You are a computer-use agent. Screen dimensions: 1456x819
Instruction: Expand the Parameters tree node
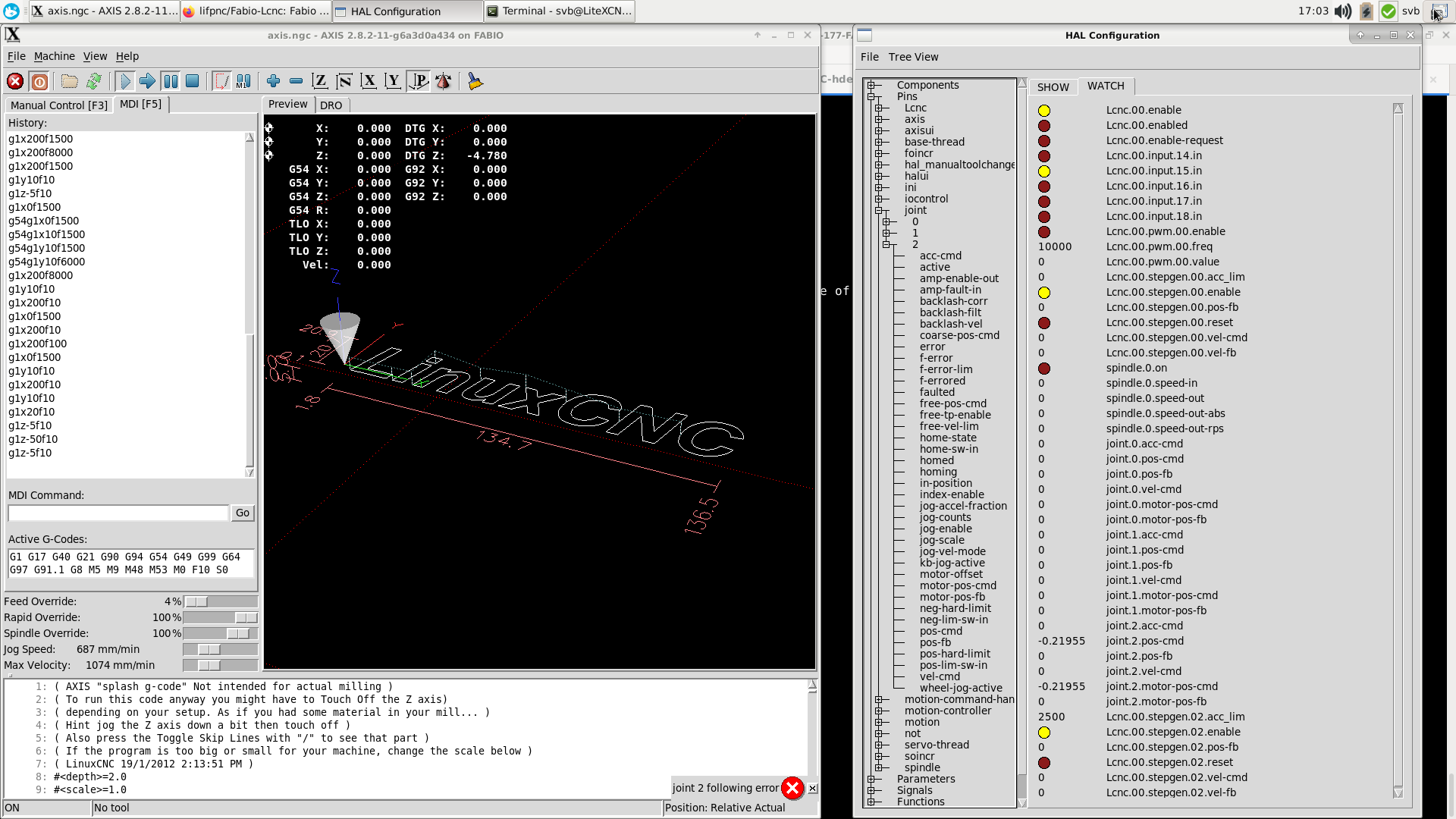(x=871, y=780)
